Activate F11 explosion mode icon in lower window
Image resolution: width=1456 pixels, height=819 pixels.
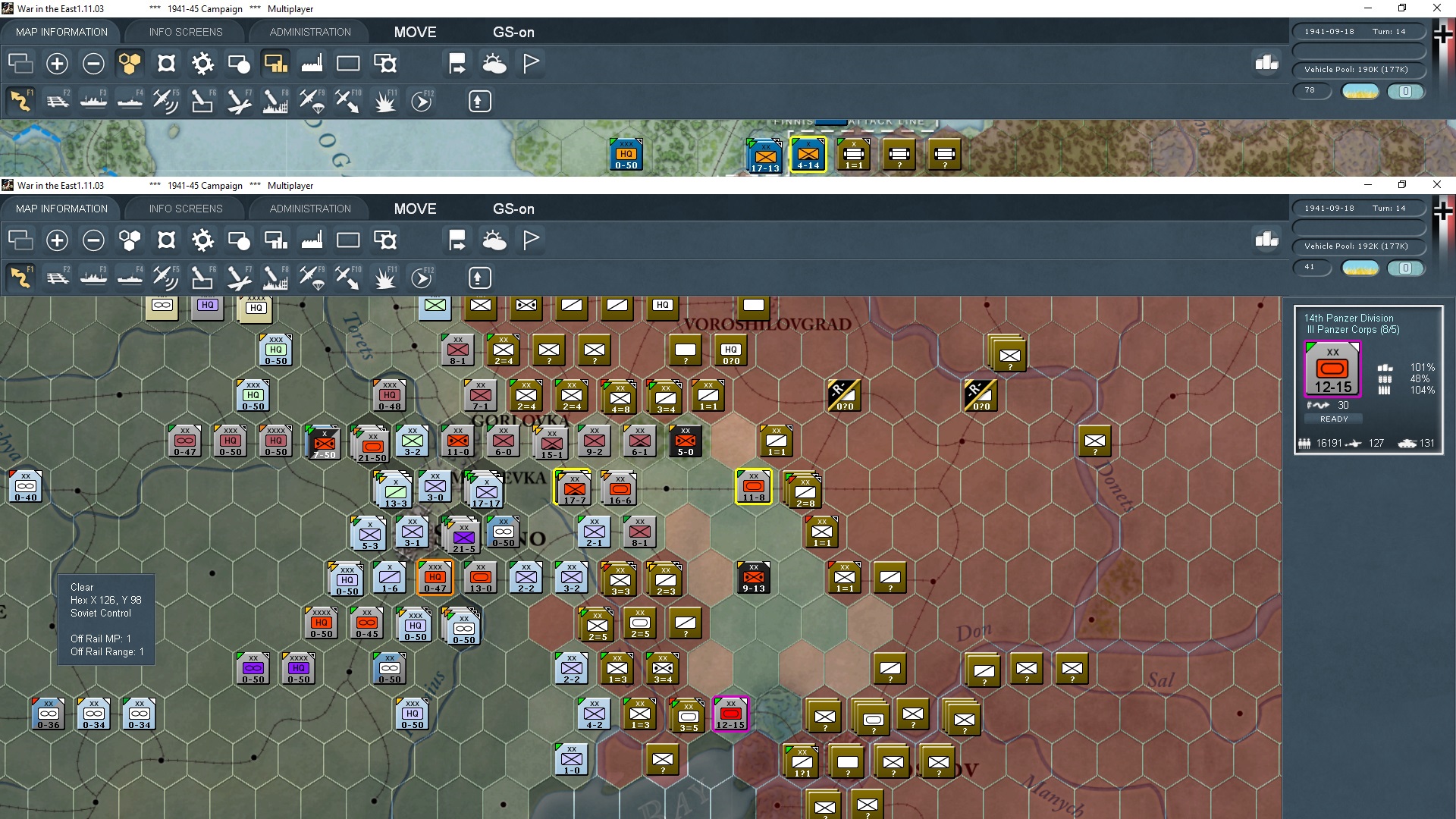[384, 278]
